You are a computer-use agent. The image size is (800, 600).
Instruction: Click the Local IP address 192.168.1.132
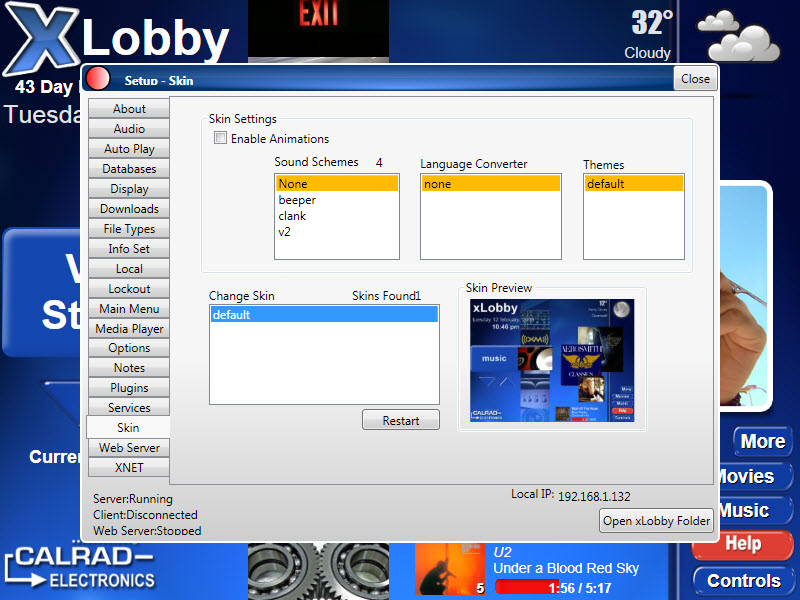click(594, 496)
